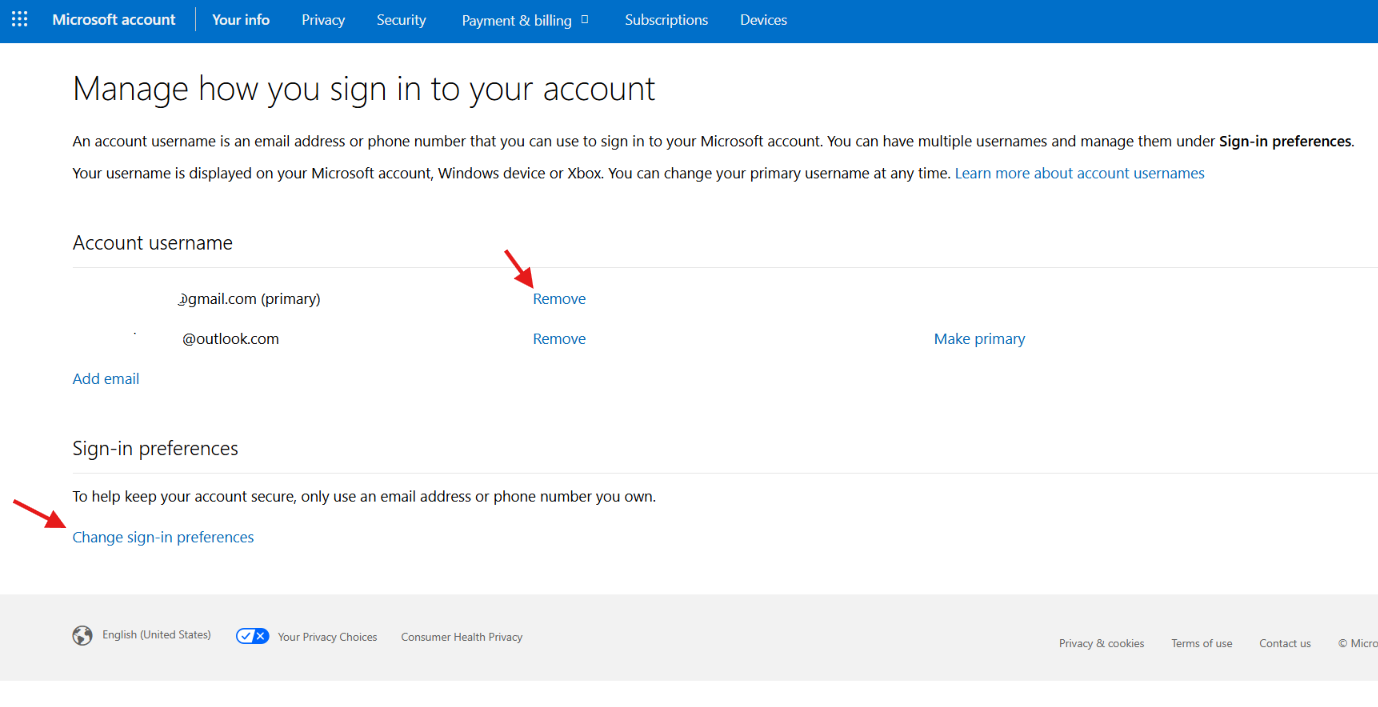Click the Manage how you sign in heading
Screen dimensions: 1378x707
[x=364, y=89]
